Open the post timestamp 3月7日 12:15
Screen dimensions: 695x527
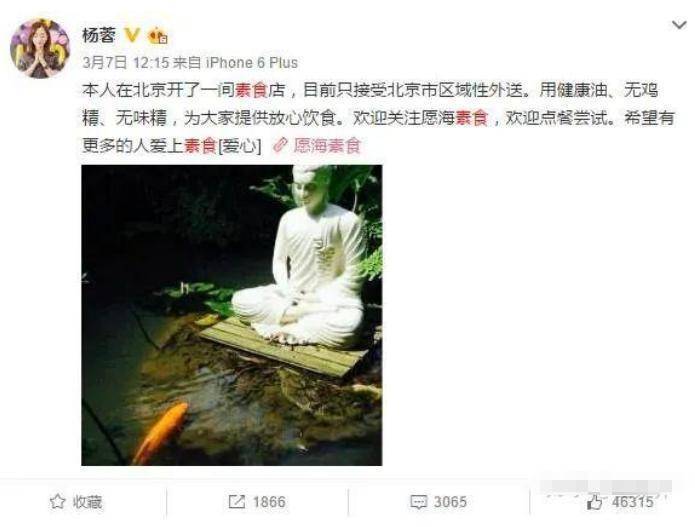tap(126, 62)
